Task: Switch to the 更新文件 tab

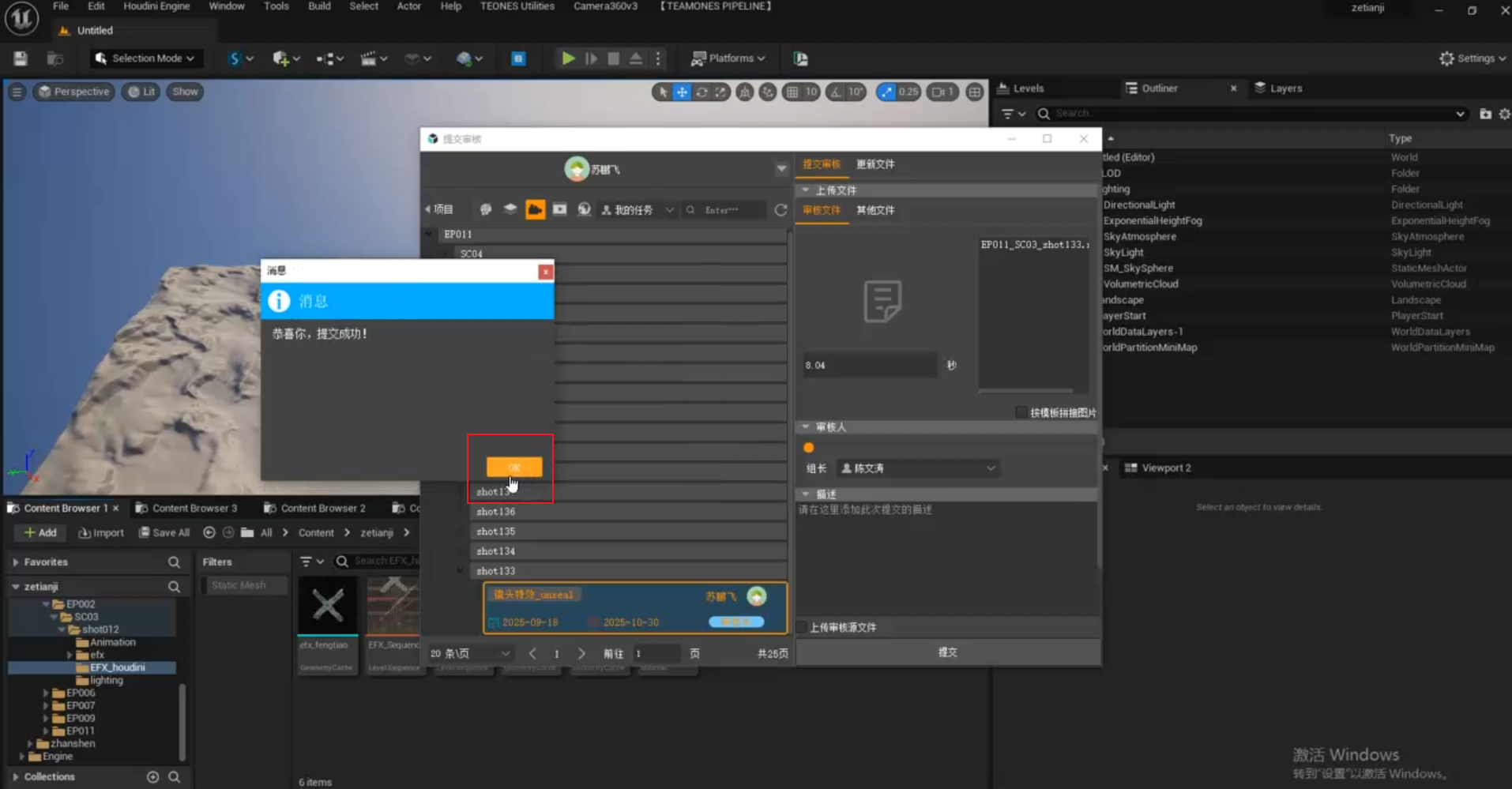Action: tap(875, 164)
